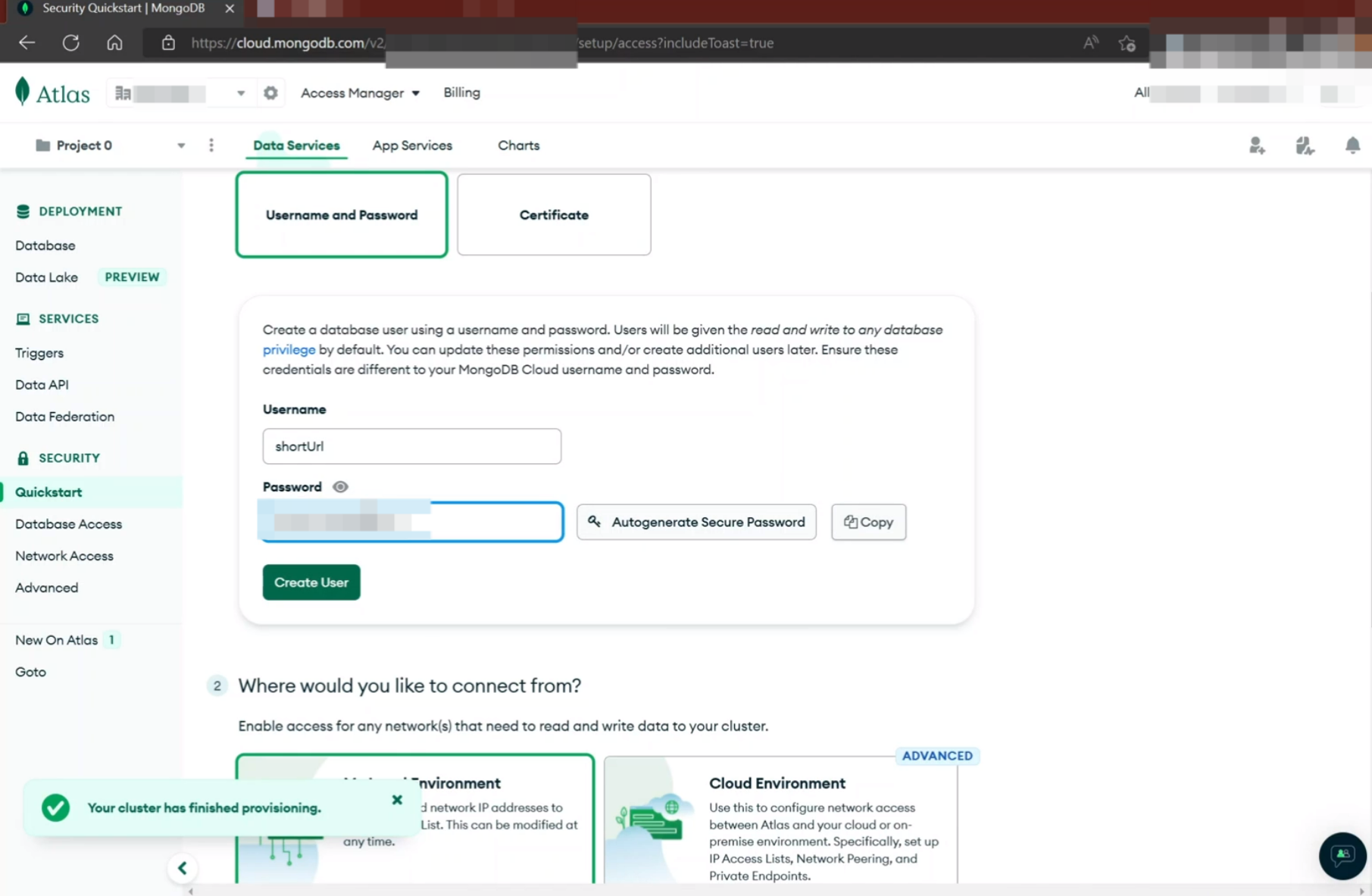This screenshot has width=1372, height=896.
Task: Click the Project 0 folder icon
Action: [x=42, y=145]
